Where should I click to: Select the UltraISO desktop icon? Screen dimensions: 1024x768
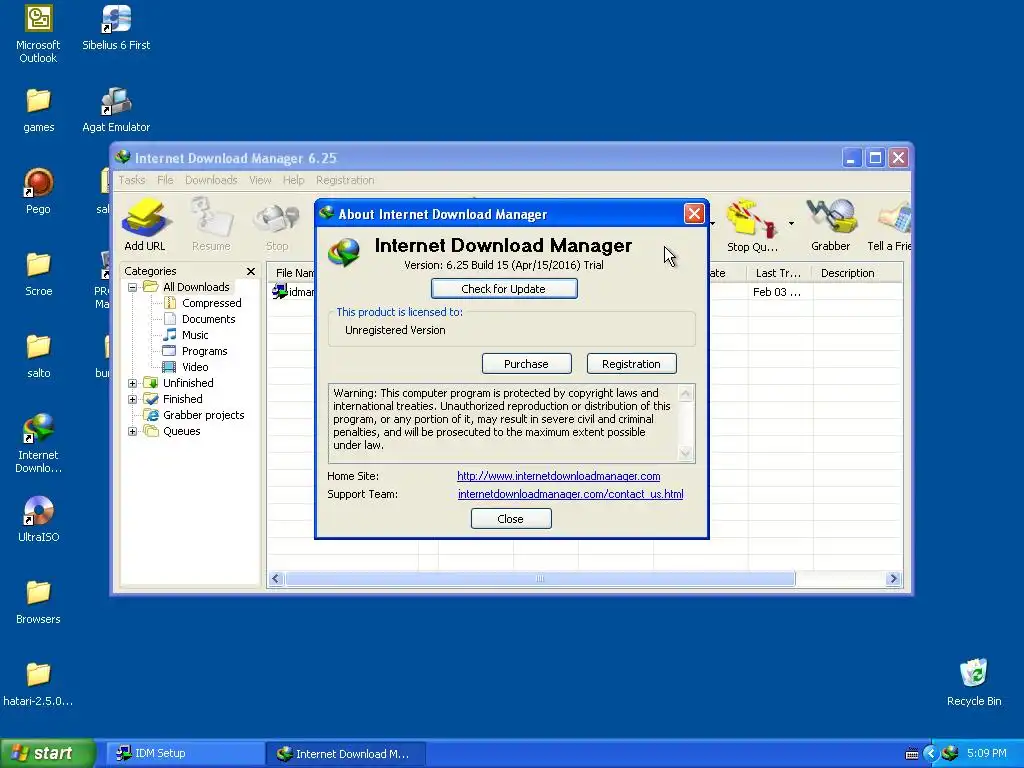(39, 520)
